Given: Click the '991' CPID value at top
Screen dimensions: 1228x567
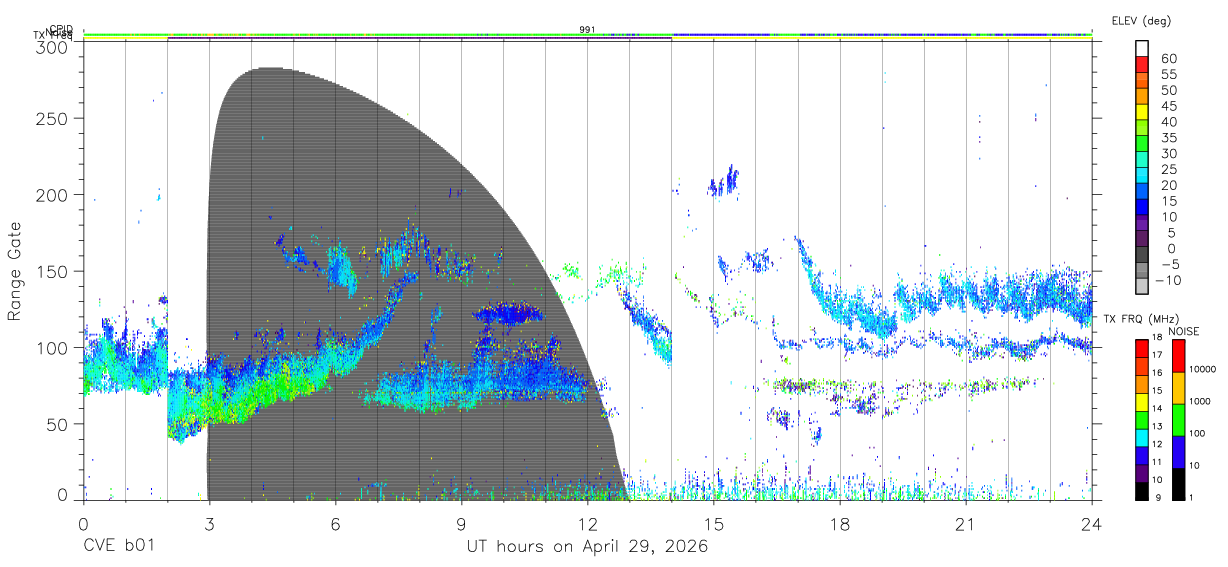Looking at the screenshot, I should [x=587, y=29].
